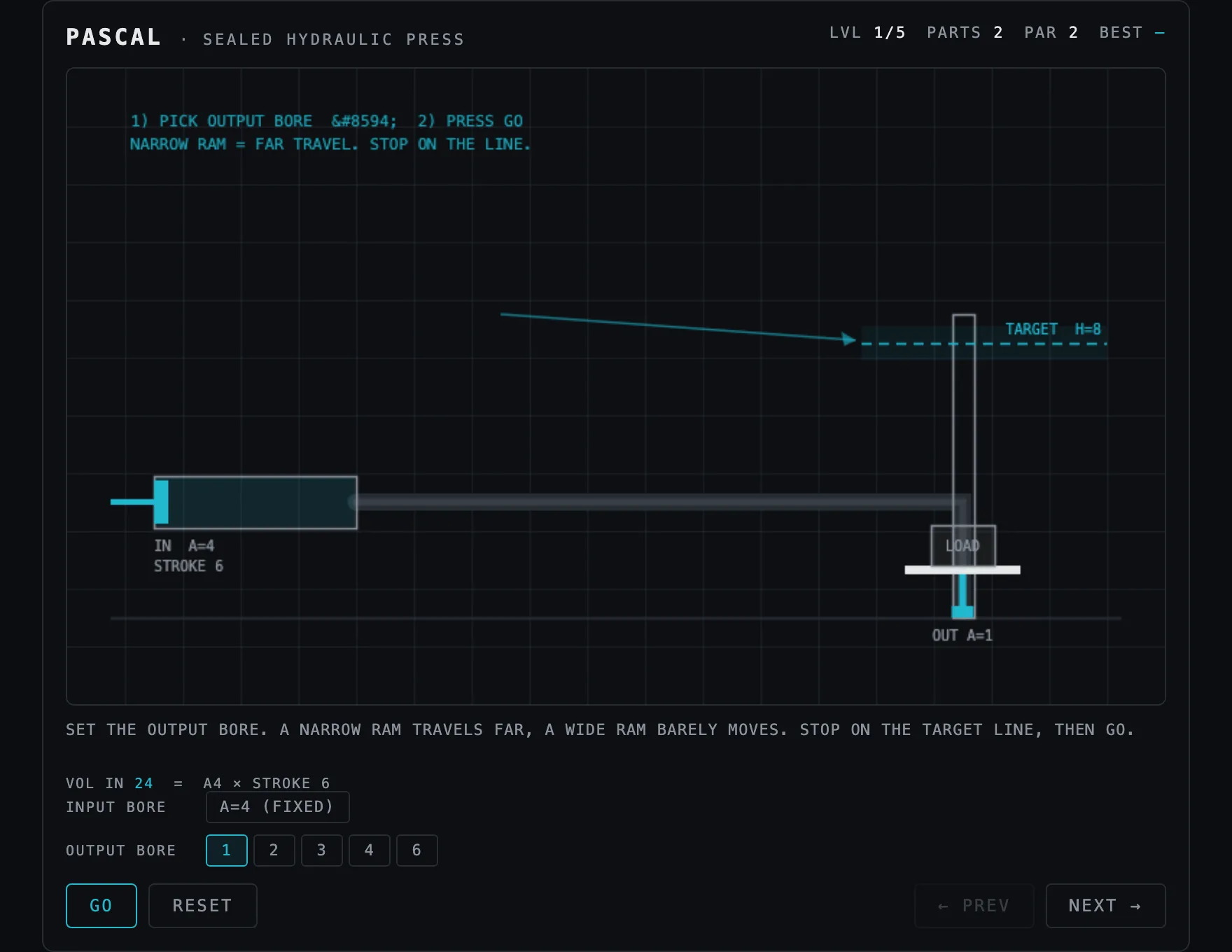Screen dimensions: 1232x952
Task: Select output bore 3
Action: pos(321,850)
